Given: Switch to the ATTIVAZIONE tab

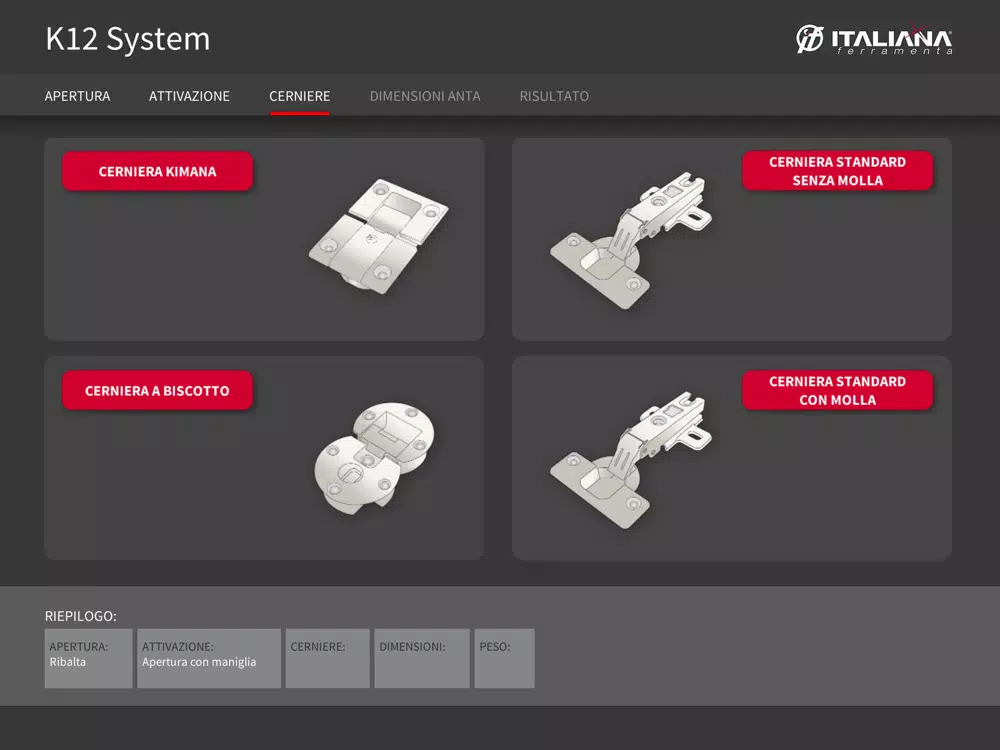Looking at the screenshot, I should pyautogui.click(x=189, y=96).
